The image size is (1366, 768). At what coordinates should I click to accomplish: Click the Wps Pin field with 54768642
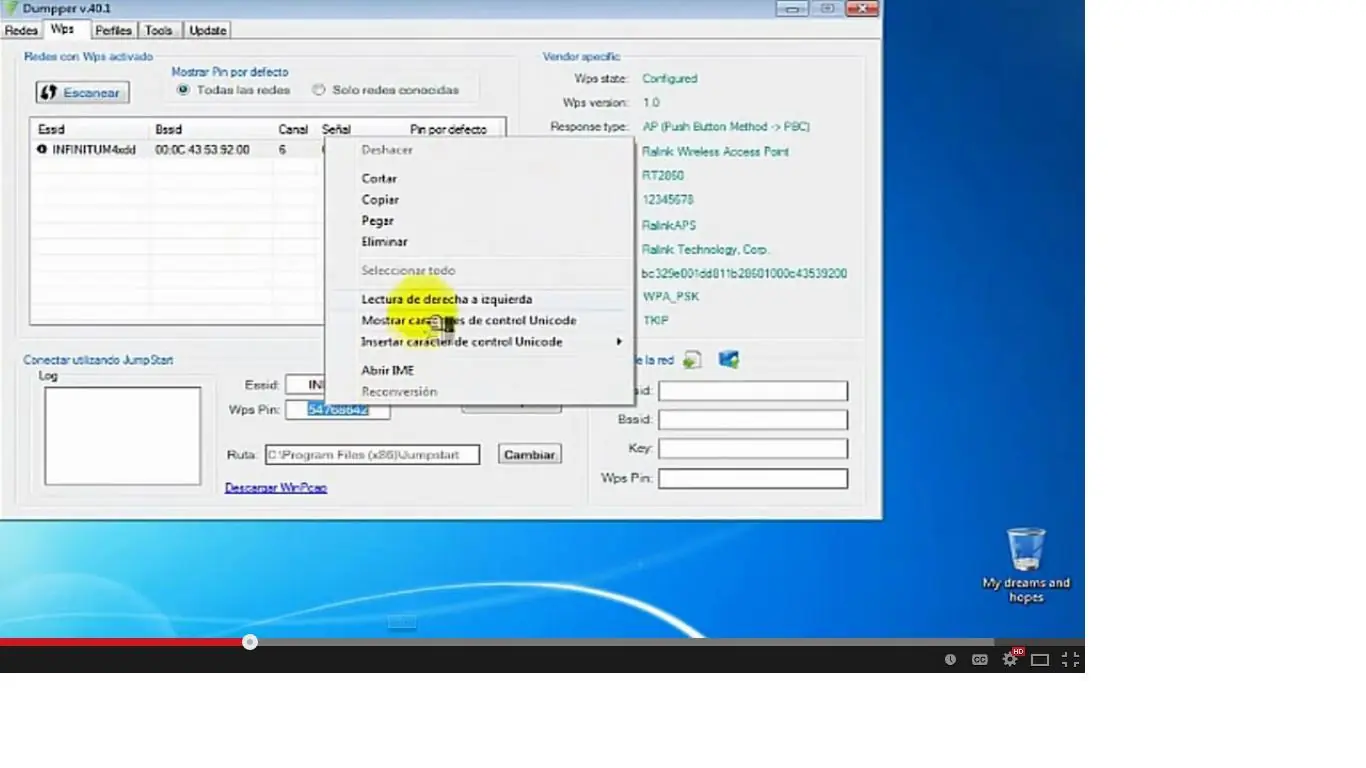click(337, 410)
